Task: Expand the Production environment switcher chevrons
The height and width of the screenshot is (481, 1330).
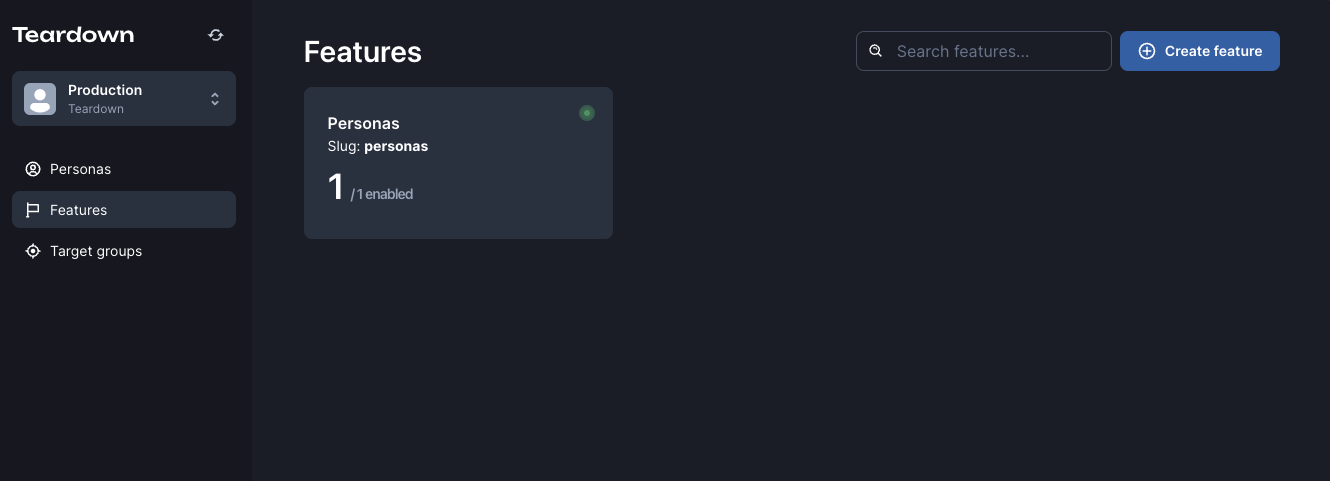Action: [x=215, y=99]
